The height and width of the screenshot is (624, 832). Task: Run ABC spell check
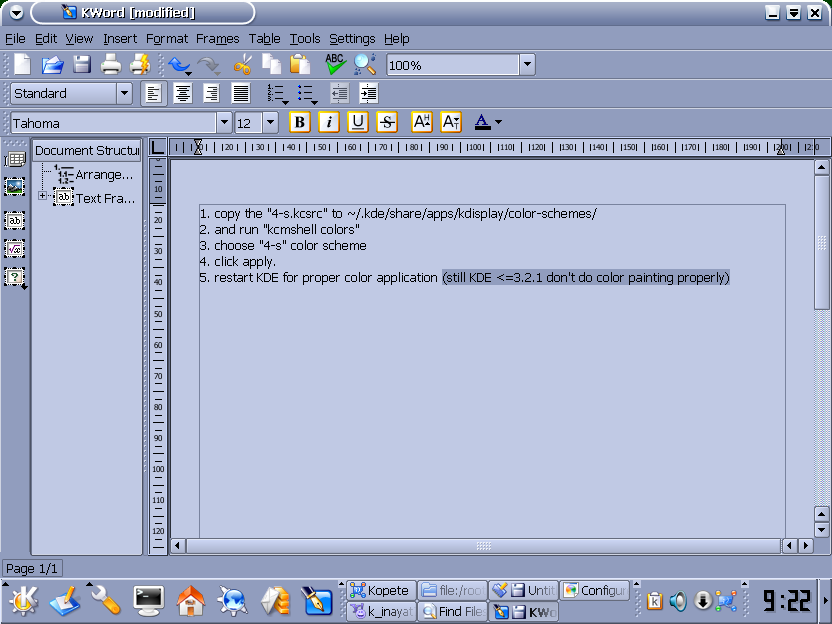point(335,64)
